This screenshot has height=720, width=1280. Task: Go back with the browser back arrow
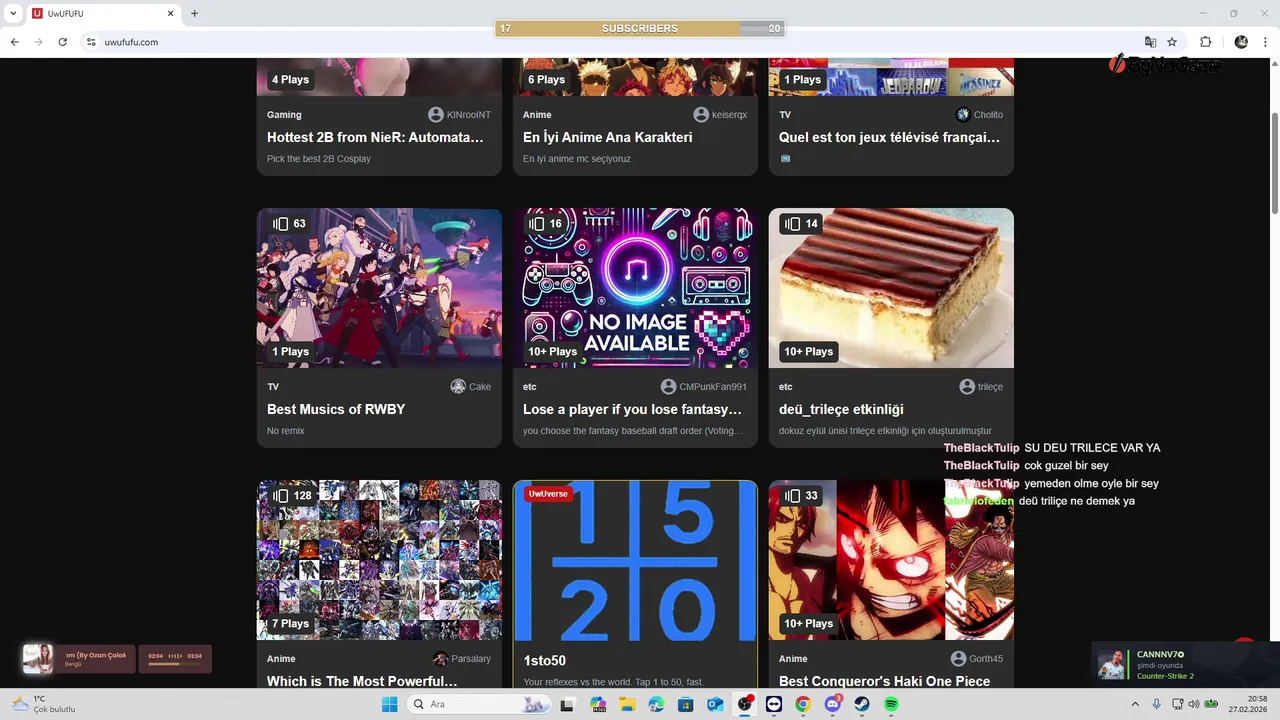pos(14,42)
